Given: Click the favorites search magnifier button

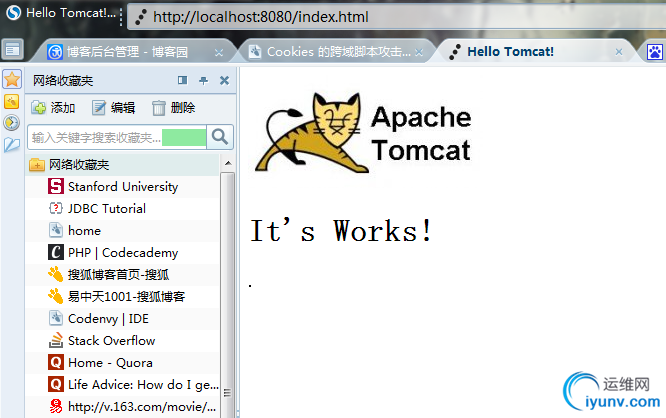Looking at the screenshot, I should (220, 137).
